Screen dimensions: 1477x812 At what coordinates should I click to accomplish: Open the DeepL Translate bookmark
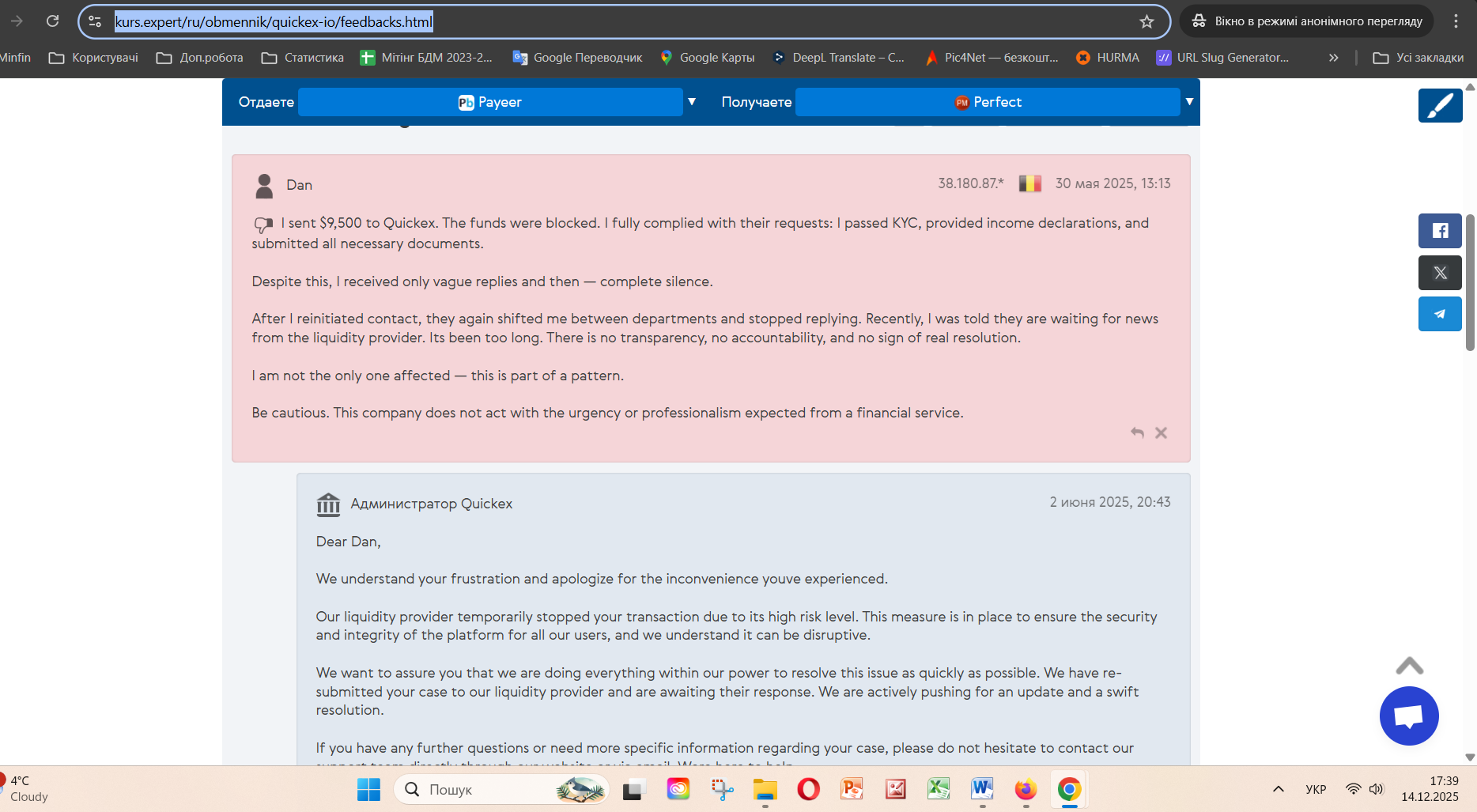839,58
